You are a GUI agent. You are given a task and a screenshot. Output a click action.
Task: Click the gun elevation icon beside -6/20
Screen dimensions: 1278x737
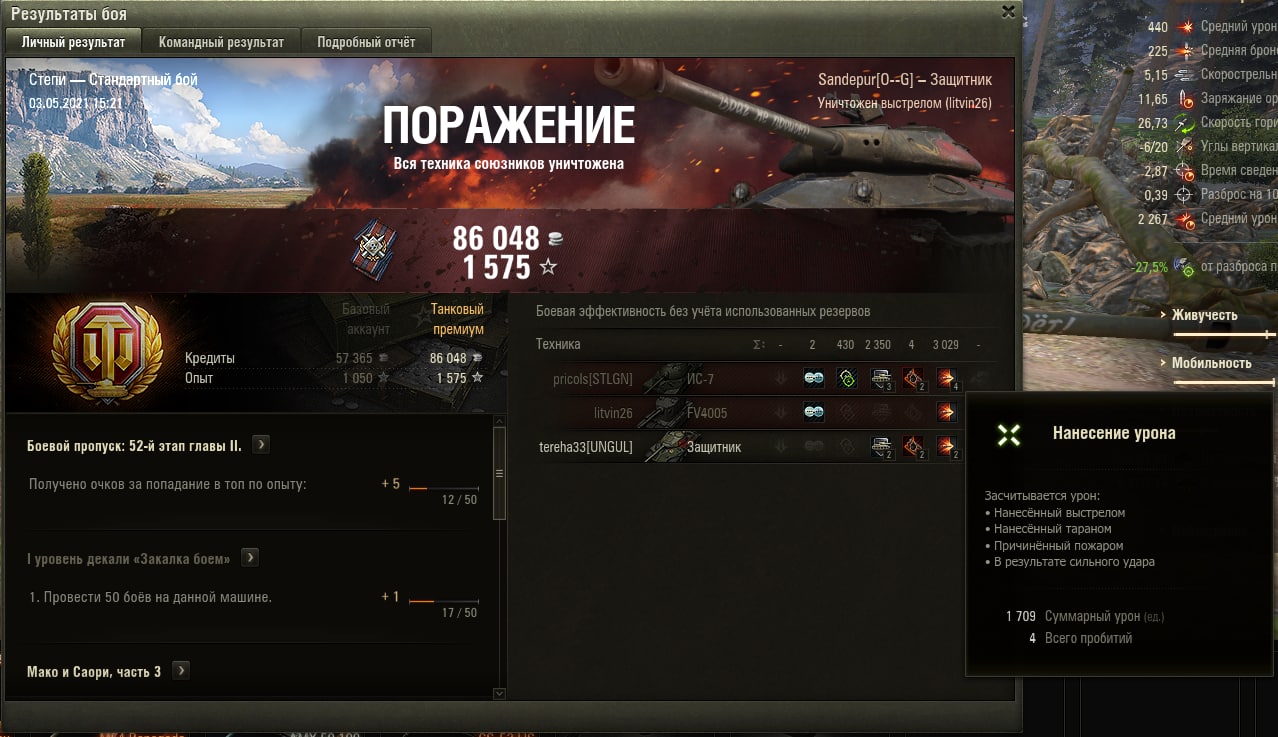point(1186,147)
